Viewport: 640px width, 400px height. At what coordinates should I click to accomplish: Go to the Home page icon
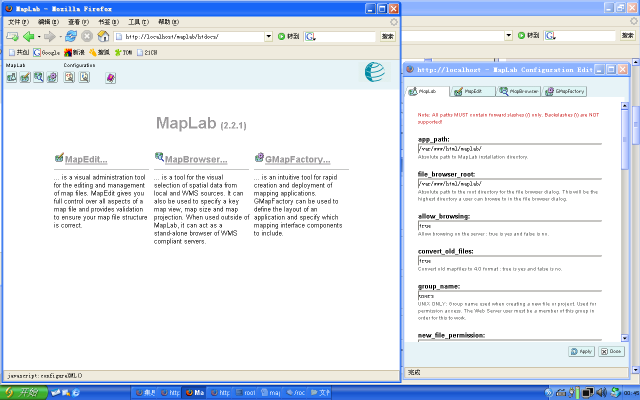point(103,36)
